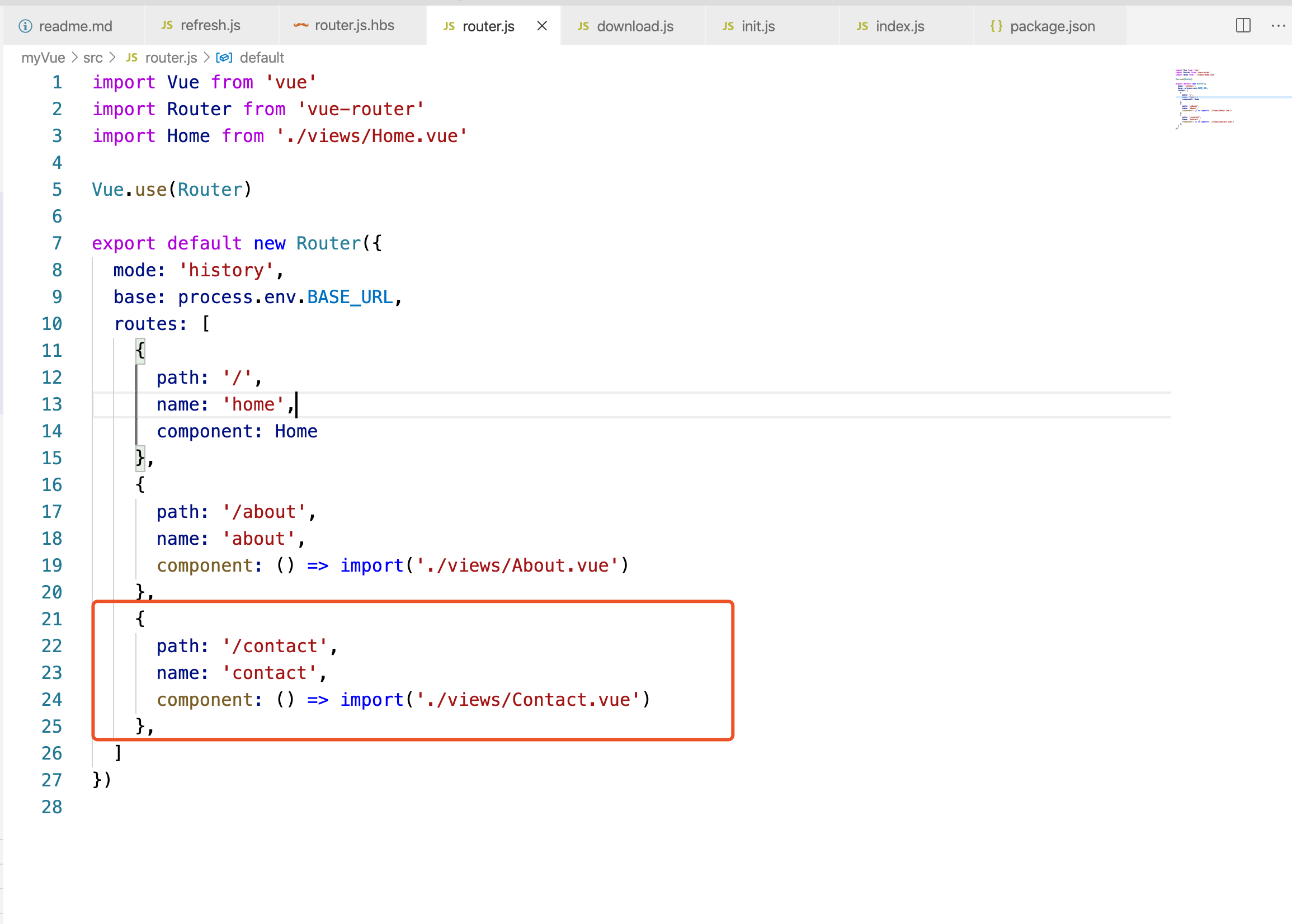Image resolution: width=1292 pixels, height=924 pixels.
Task: Open the myVue breadcrumb dropdown
Action: tap(43, 58)
